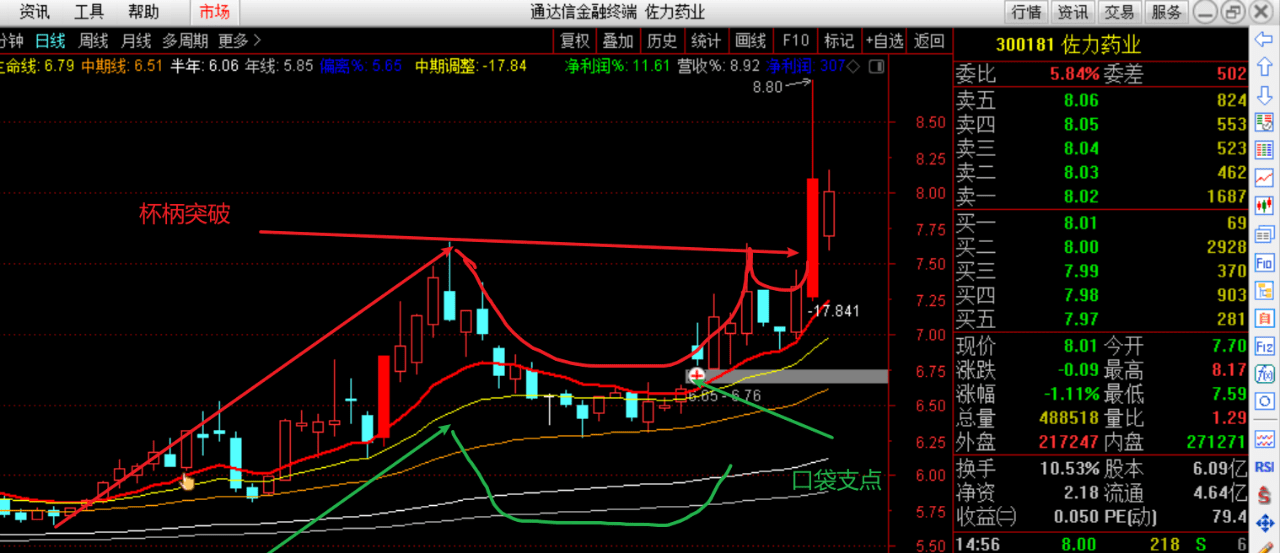
Task: Click the 返回 button
Action: coord(929,40)
